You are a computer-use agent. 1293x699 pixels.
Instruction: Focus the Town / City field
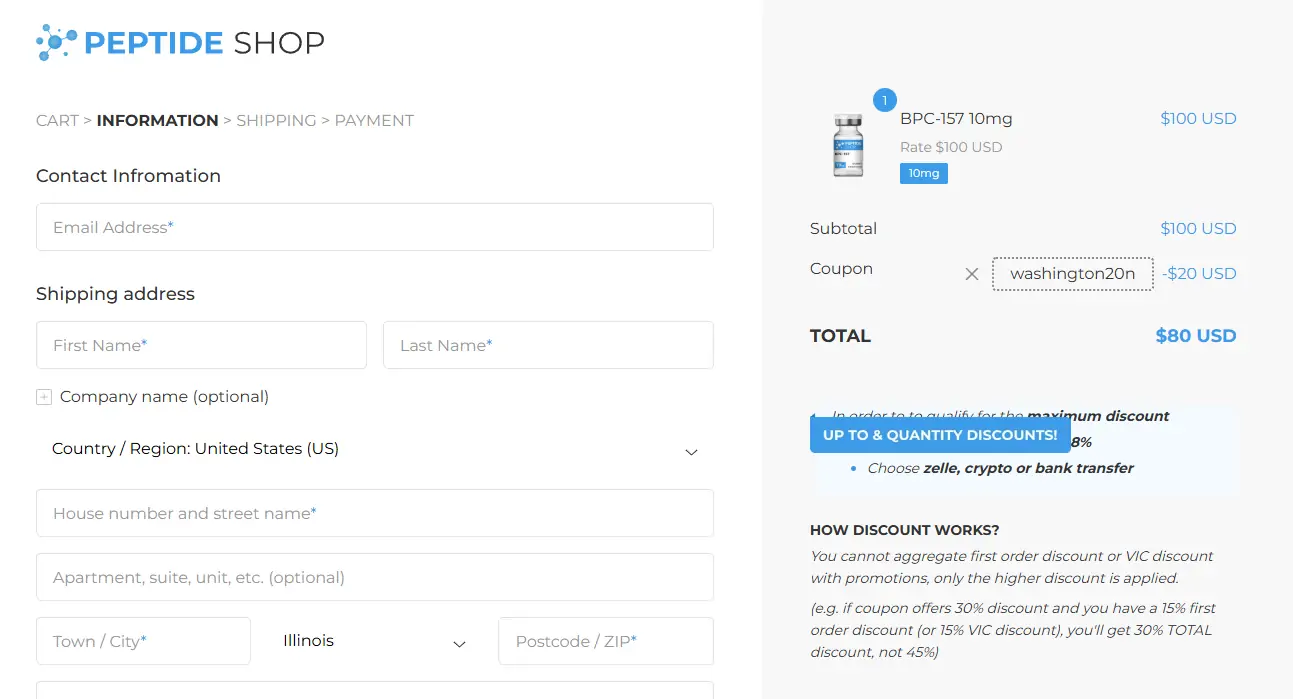point(143,641)
